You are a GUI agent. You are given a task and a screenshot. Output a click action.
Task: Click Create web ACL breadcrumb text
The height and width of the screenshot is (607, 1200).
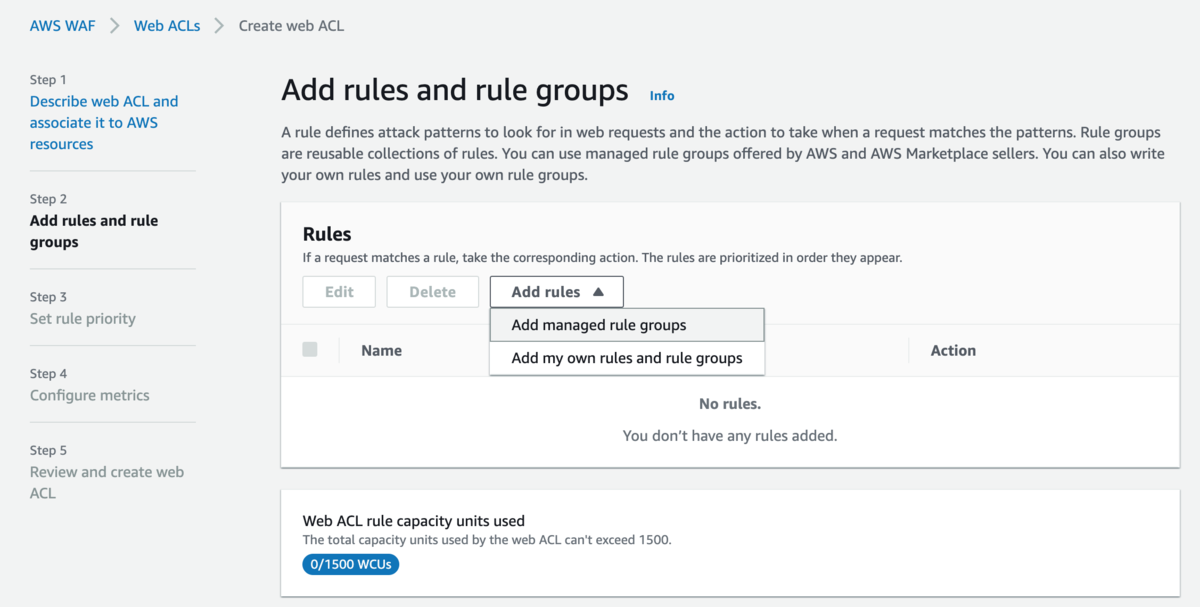pos(291,26)
